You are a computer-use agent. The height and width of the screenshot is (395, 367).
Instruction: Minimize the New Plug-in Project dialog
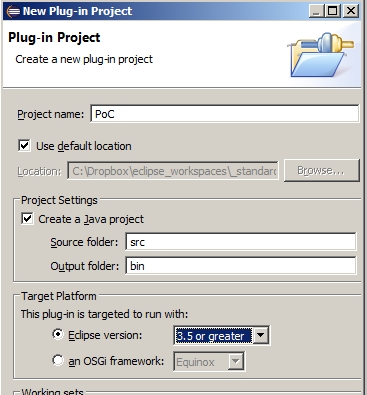tap(316, 11)
